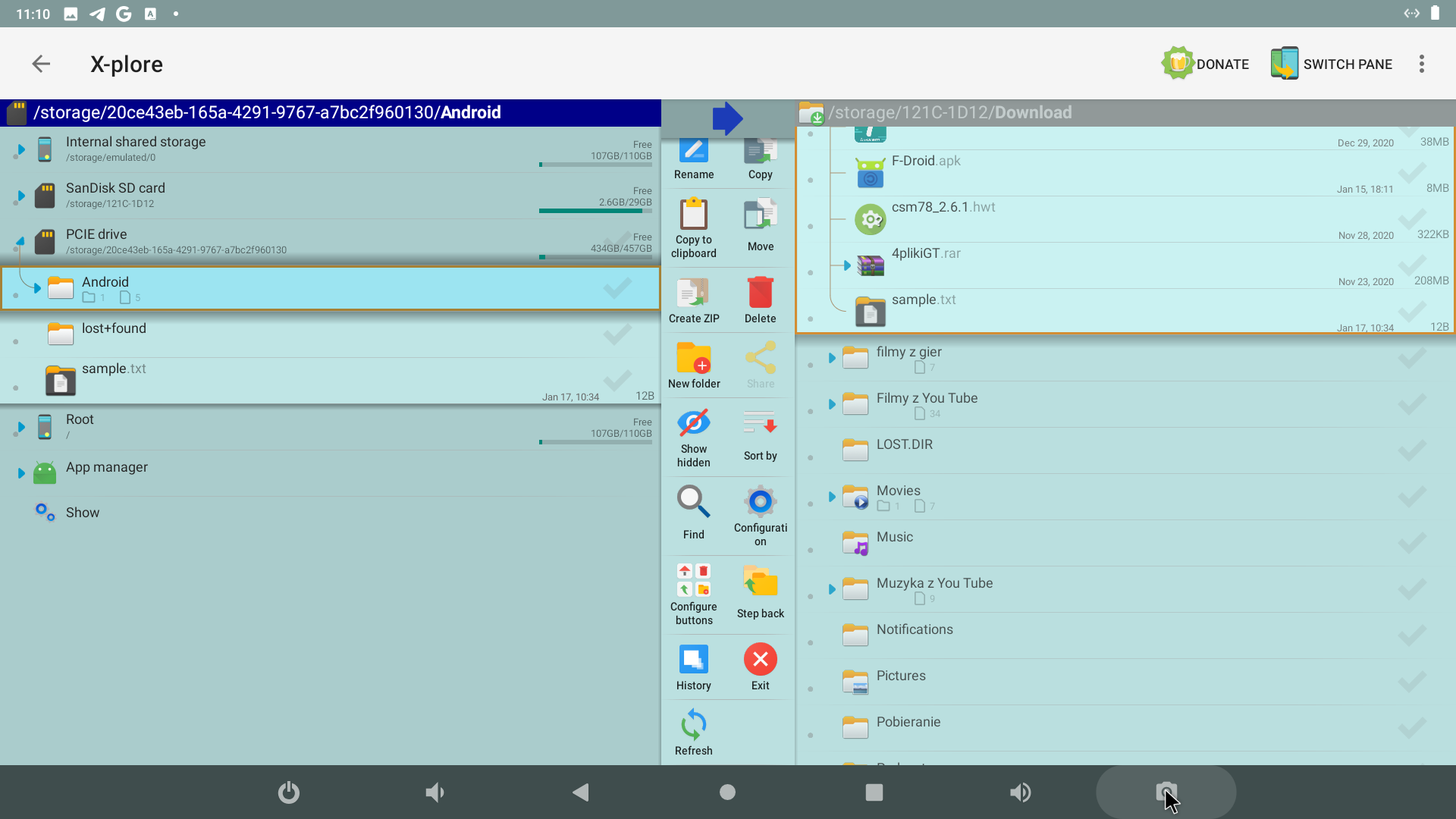Click Internal shared storage usage bar

point(595,165)
